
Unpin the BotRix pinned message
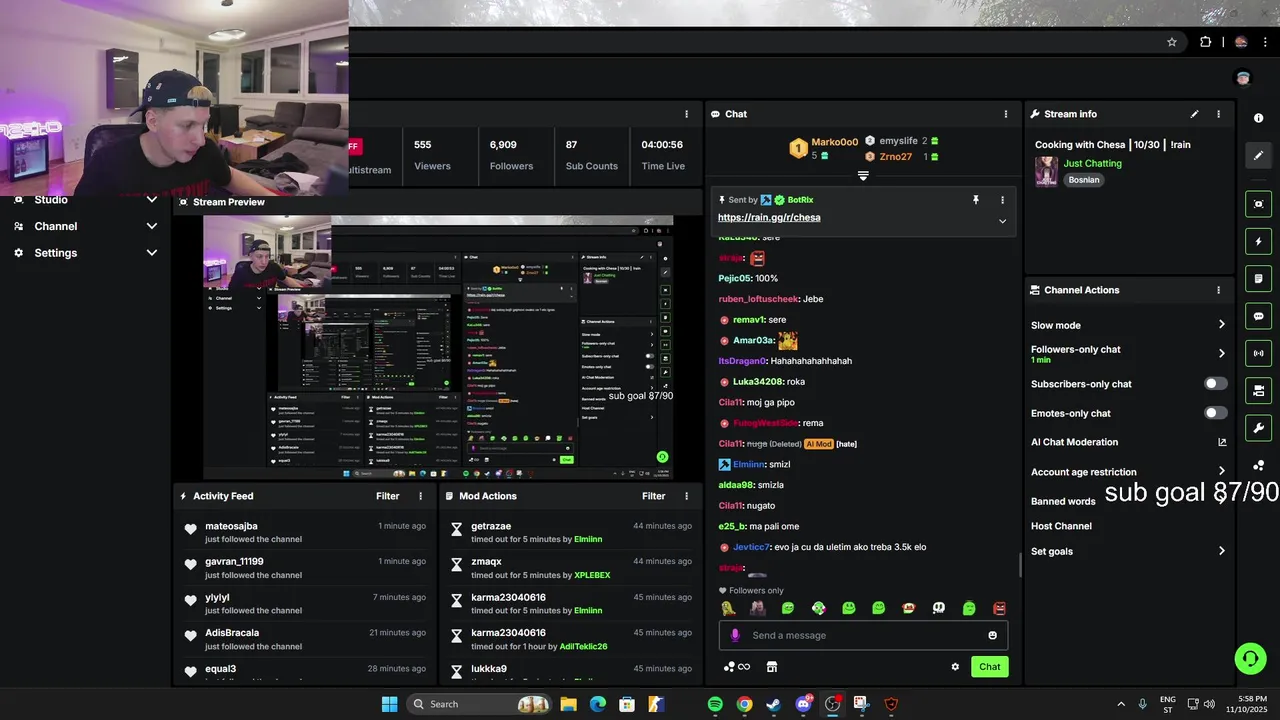click(x=976, y=200)
